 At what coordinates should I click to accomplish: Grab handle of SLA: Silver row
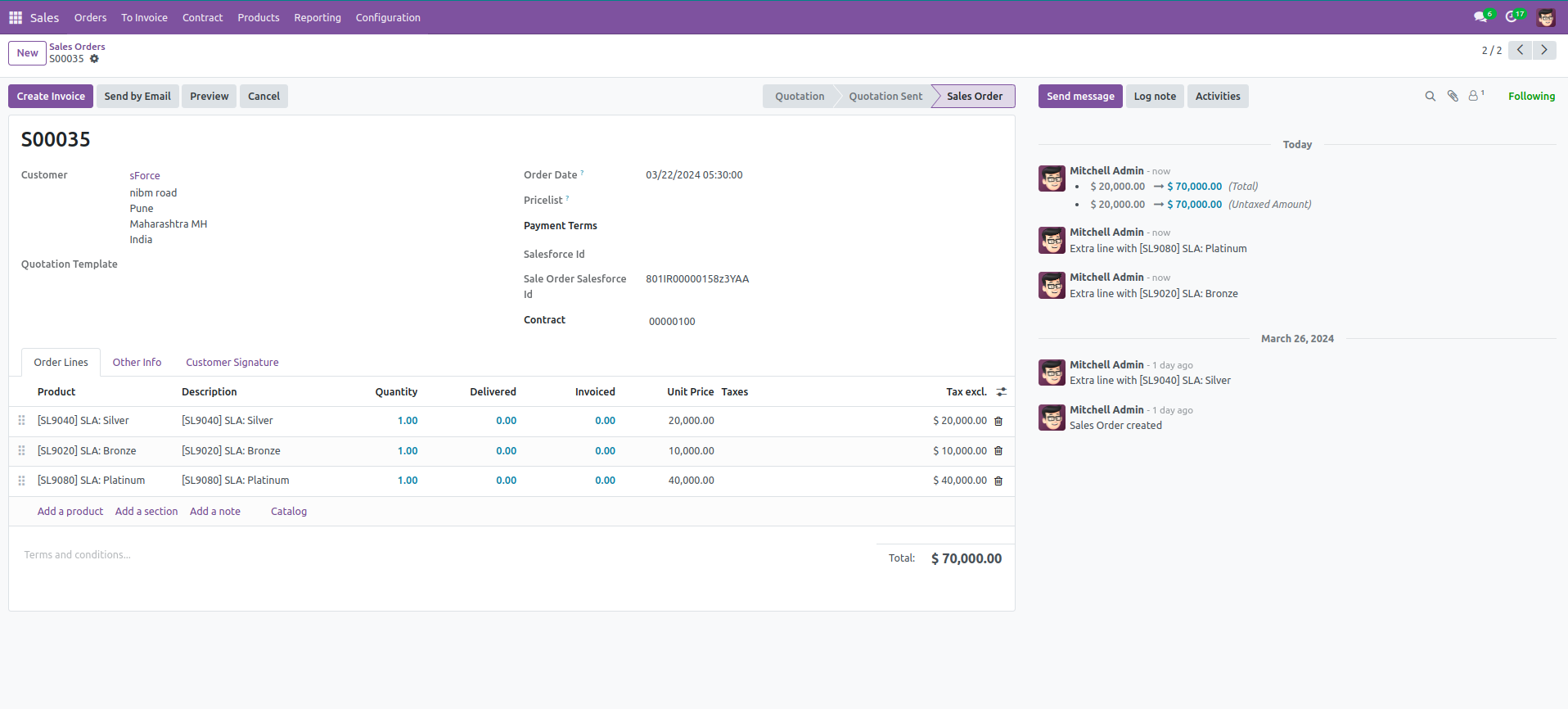pos(21,421)
